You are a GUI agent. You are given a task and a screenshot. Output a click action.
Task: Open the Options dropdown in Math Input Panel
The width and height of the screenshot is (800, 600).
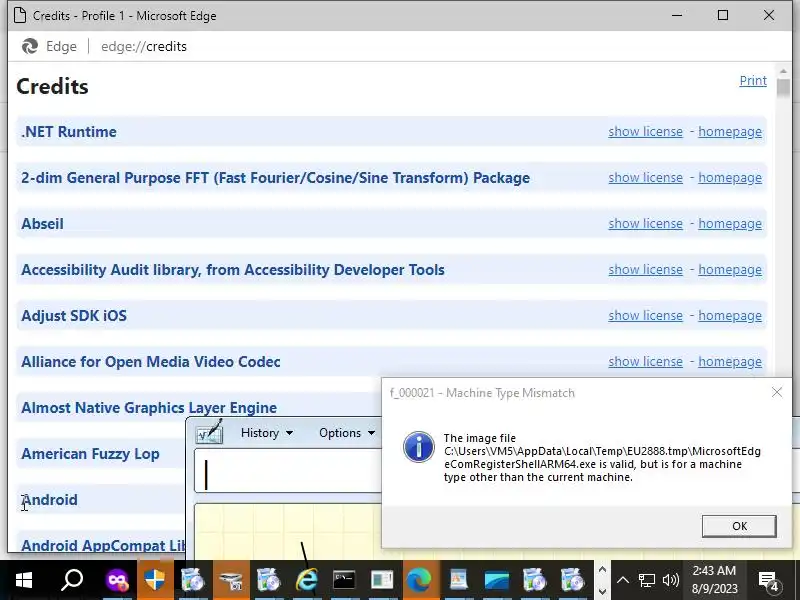tap(347, 433)
